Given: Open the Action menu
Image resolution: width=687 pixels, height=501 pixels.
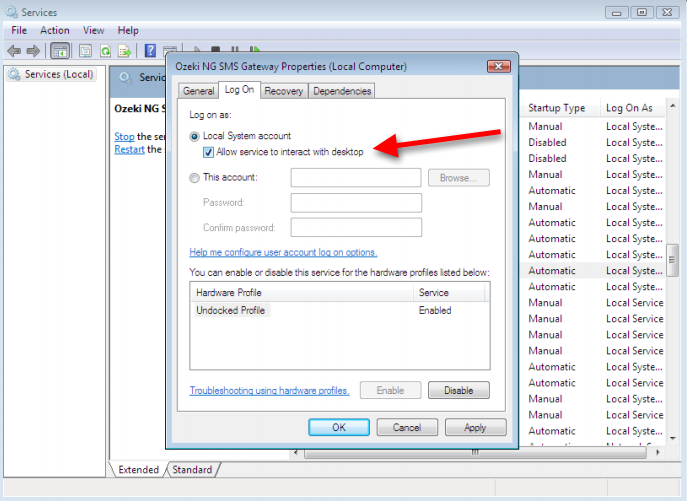Looking at the screenshot, I should point(55,30).
